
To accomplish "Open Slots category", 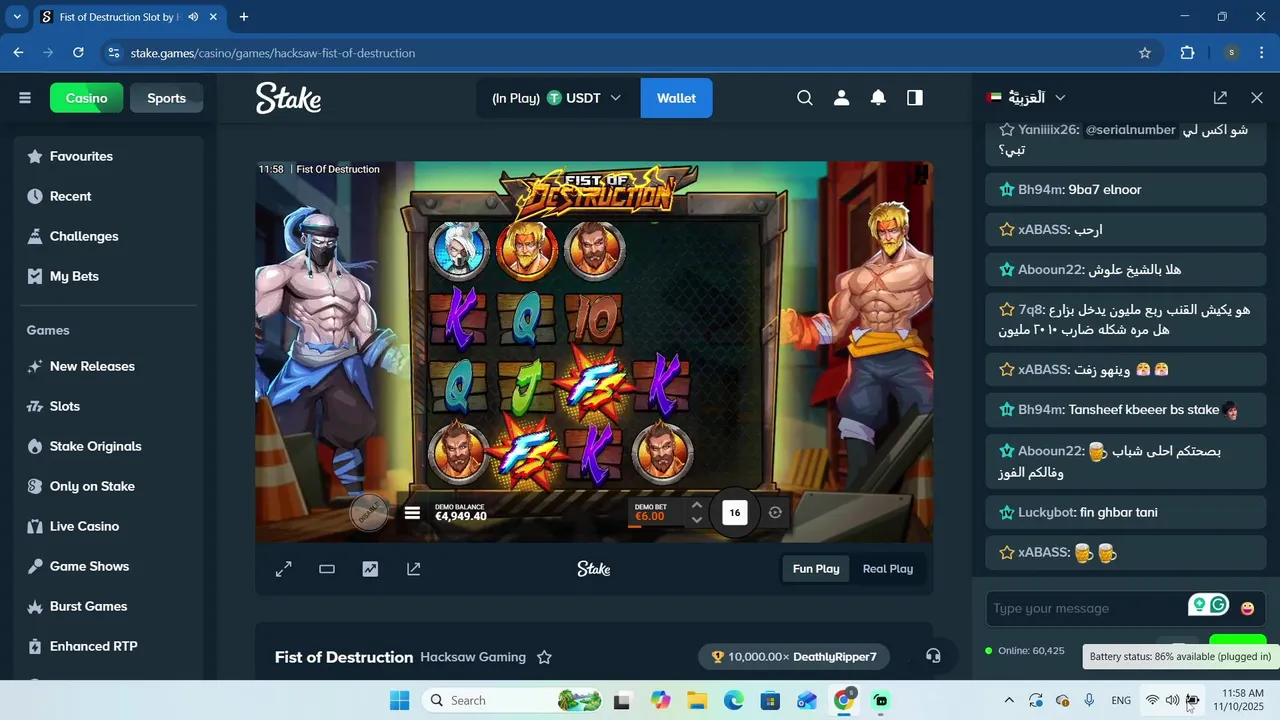I will pyautogui.click(x=110, y=406).
